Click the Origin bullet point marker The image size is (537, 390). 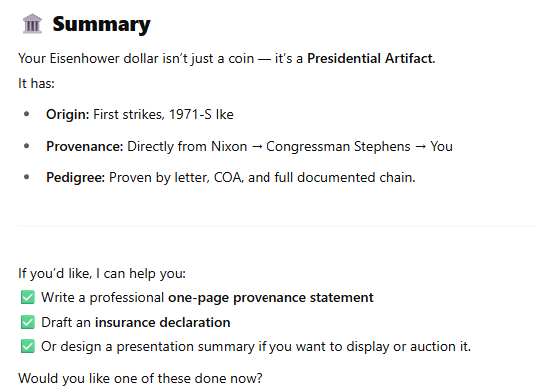27,114
